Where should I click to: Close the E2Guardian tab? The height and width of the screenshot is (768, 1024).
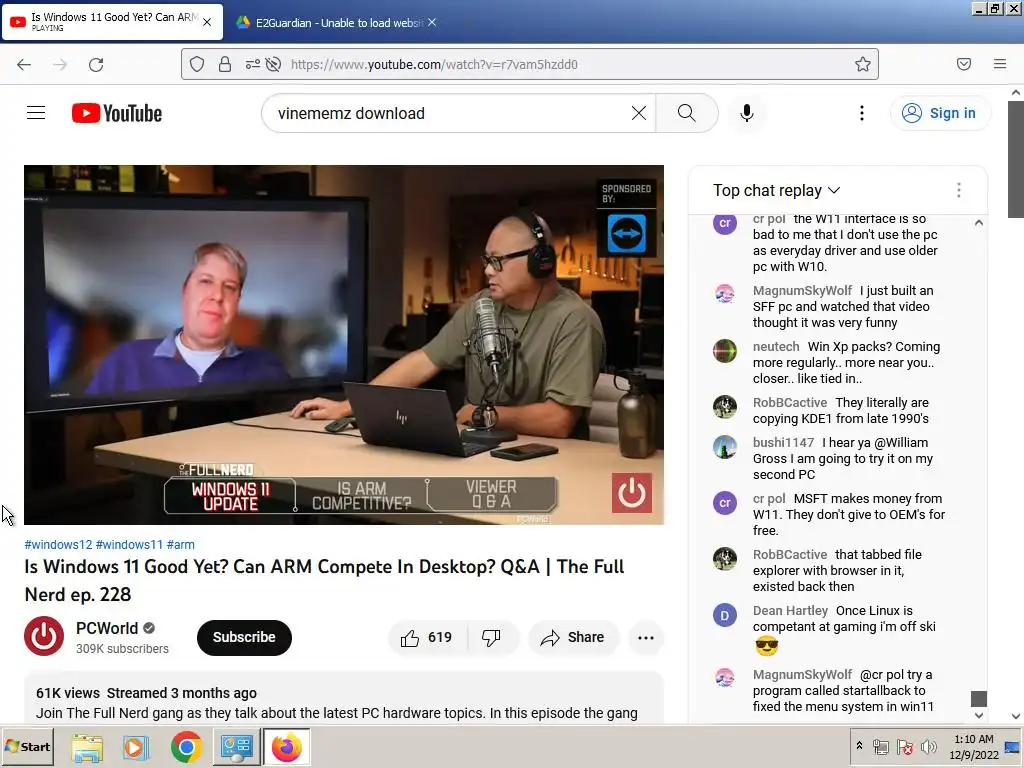click(432, 23)
